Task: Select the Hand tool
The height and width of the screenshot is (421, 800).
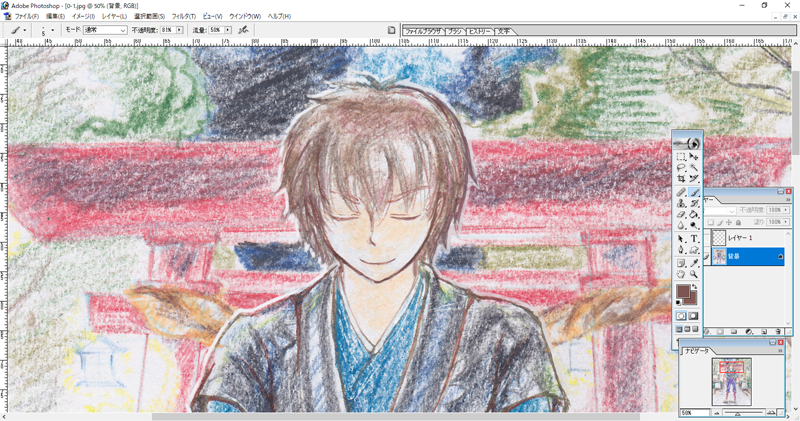Action: [x=681, y=274]
